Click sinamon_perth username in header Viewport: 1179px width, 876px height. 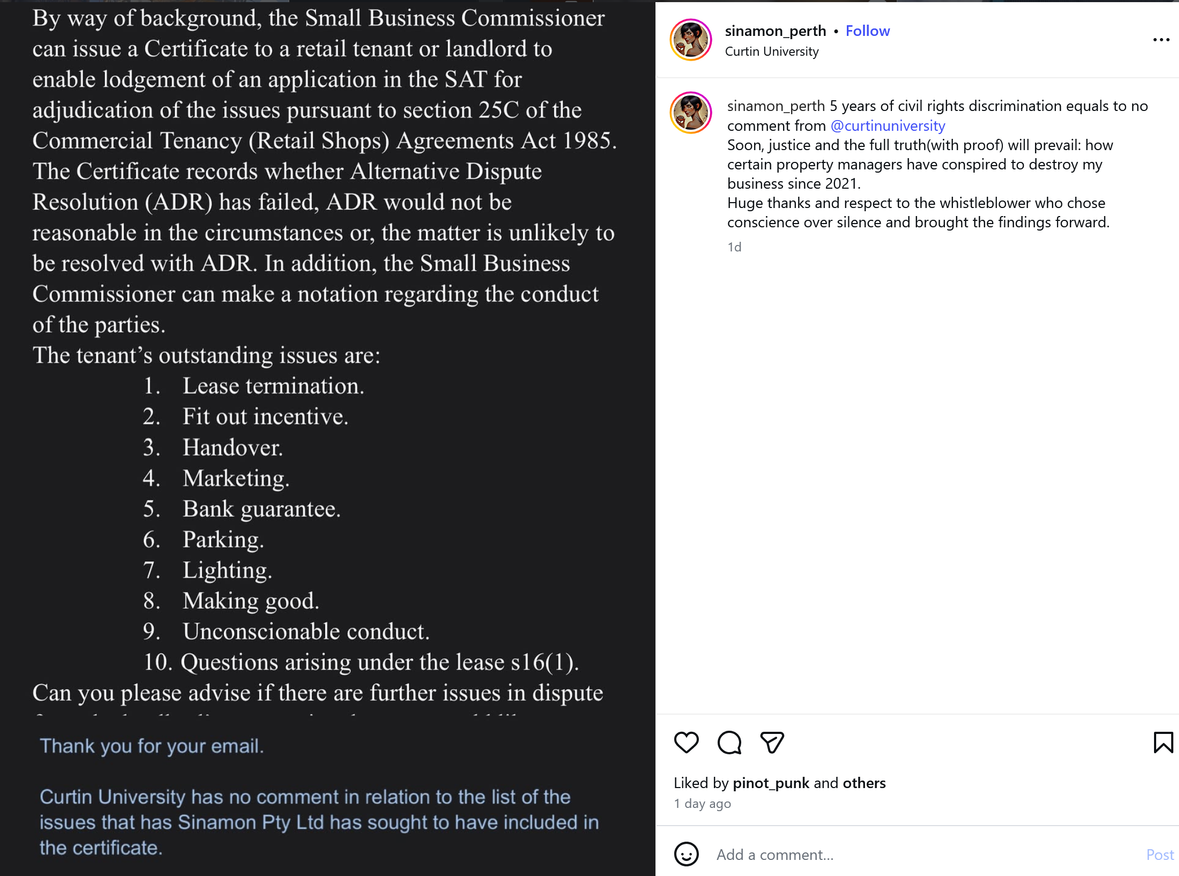pos(775,31)
